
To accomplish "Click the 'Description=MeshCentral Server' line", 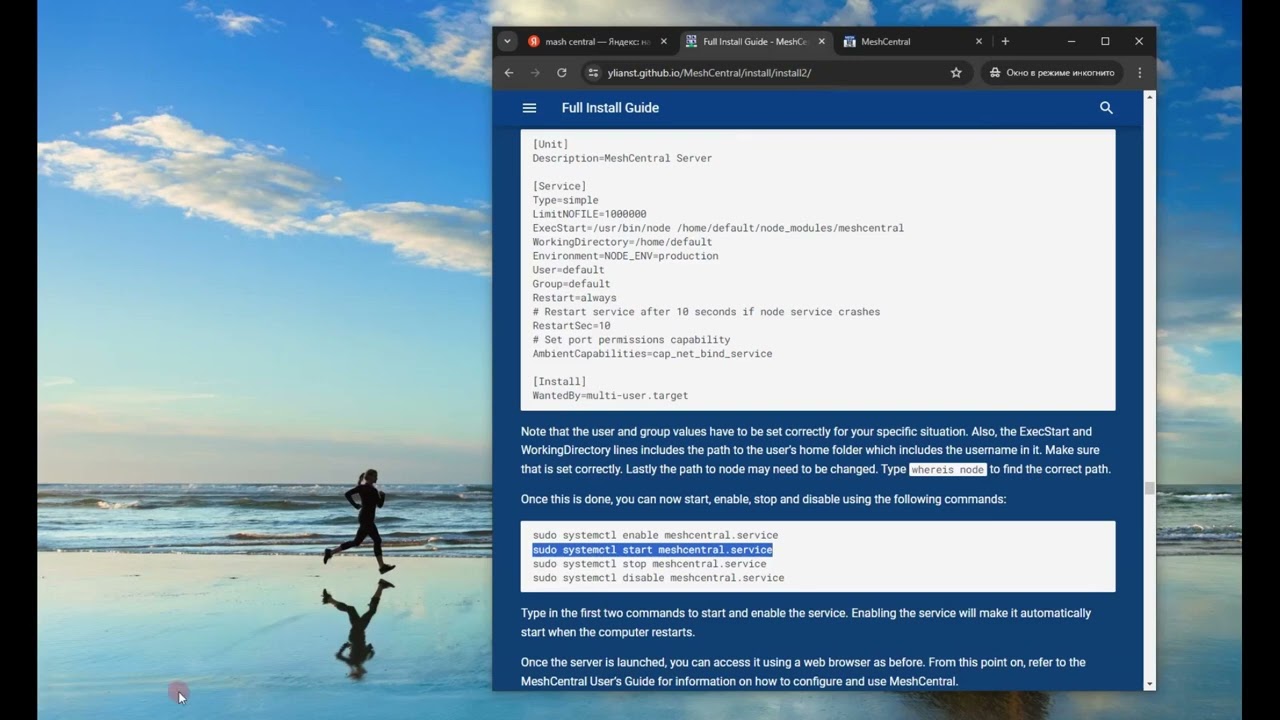I will click(622, 158).
